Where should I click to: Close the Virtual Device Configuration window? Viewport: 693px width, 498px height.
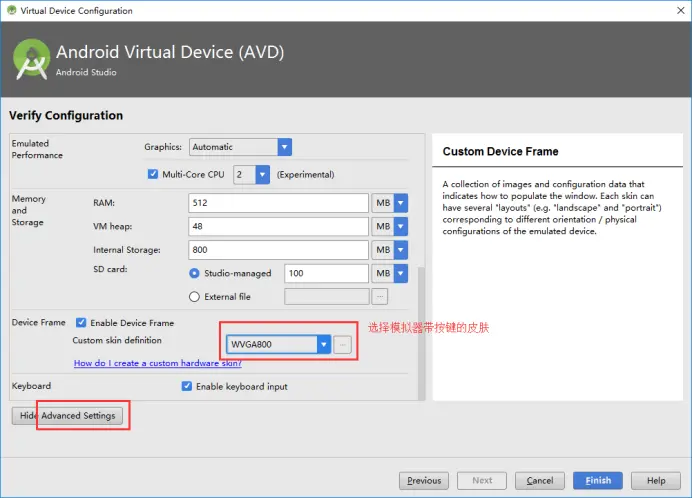681,10
